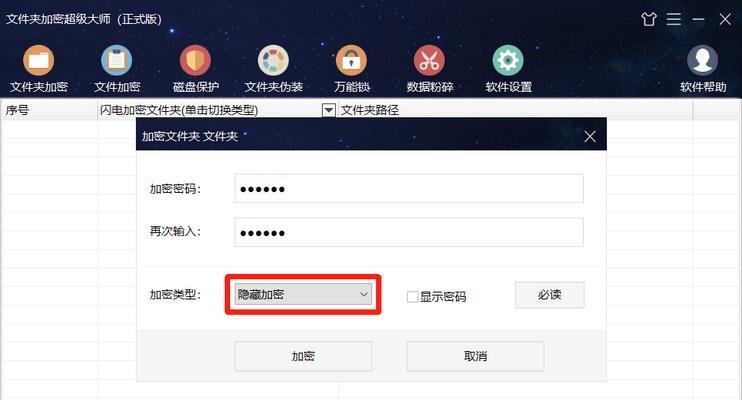Click the 取消 cancel button
Screen dimensions: 742x400
[476, 356]
